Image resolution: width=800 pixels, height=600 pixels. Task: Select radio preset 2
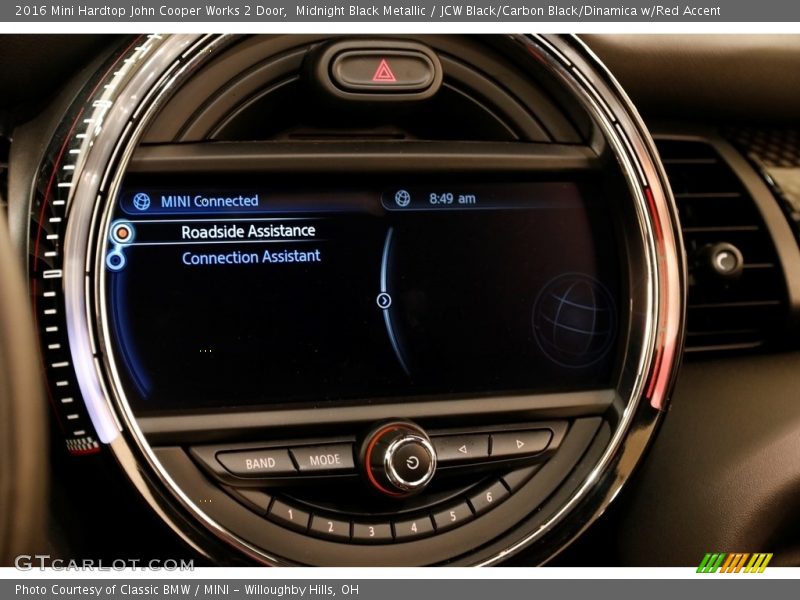(x=330, y=527)
